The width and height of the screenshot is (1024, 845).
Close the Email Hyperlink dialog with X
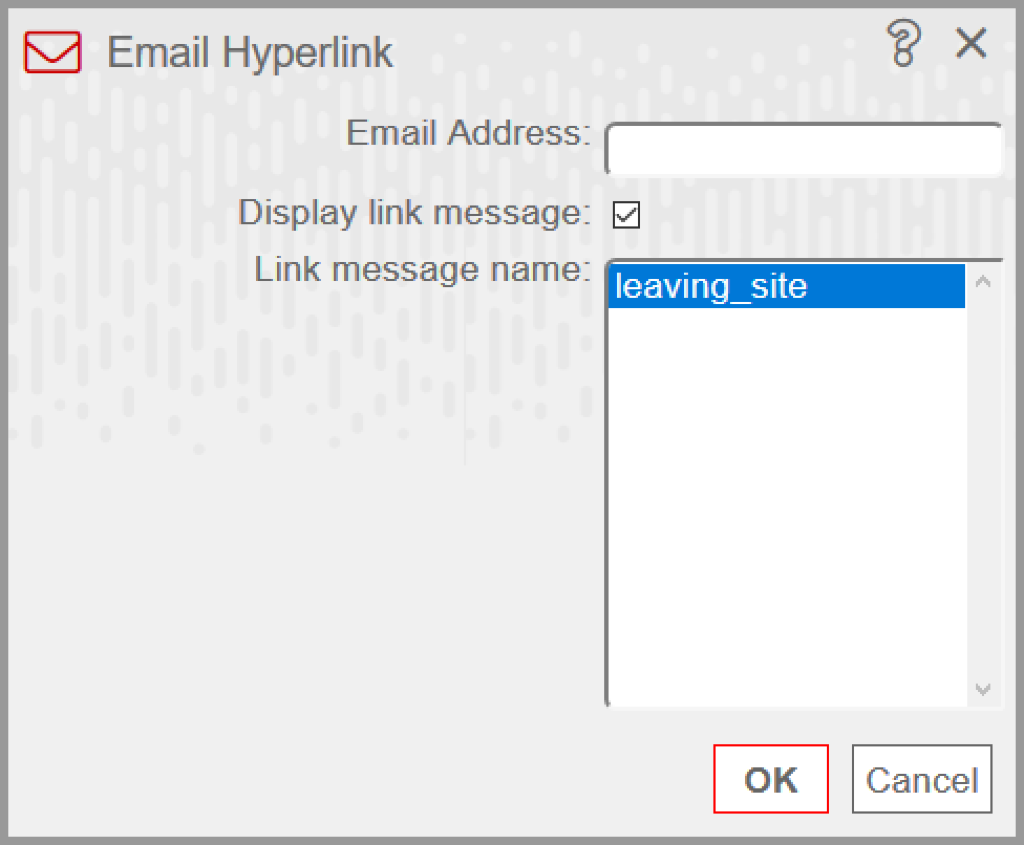coord(971,43)
